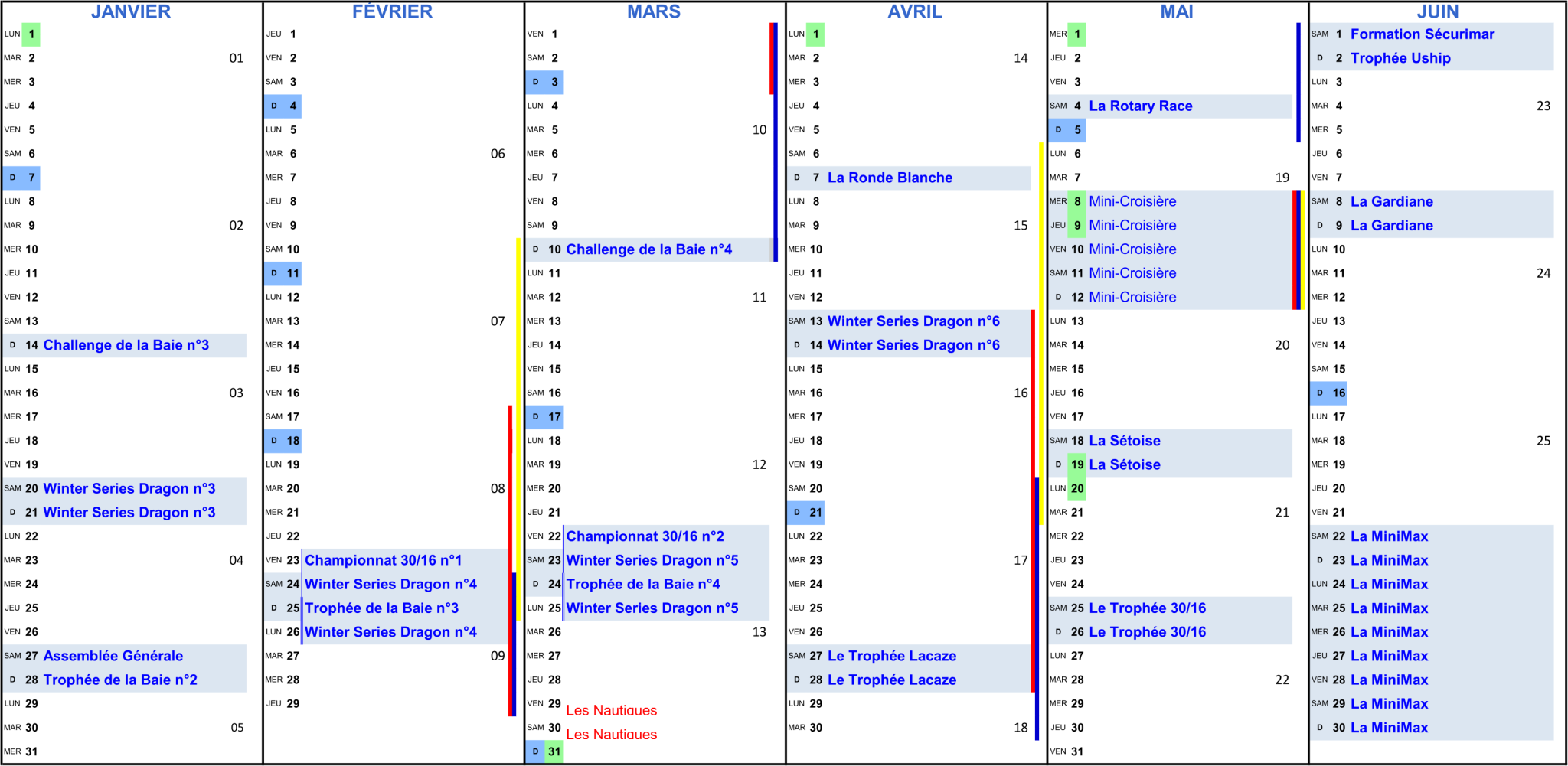Viewport: 1568px width, 766px height.
Task: Select Winter Series Dragon n°3 on January 20
Action: click(x=129, y=488)
